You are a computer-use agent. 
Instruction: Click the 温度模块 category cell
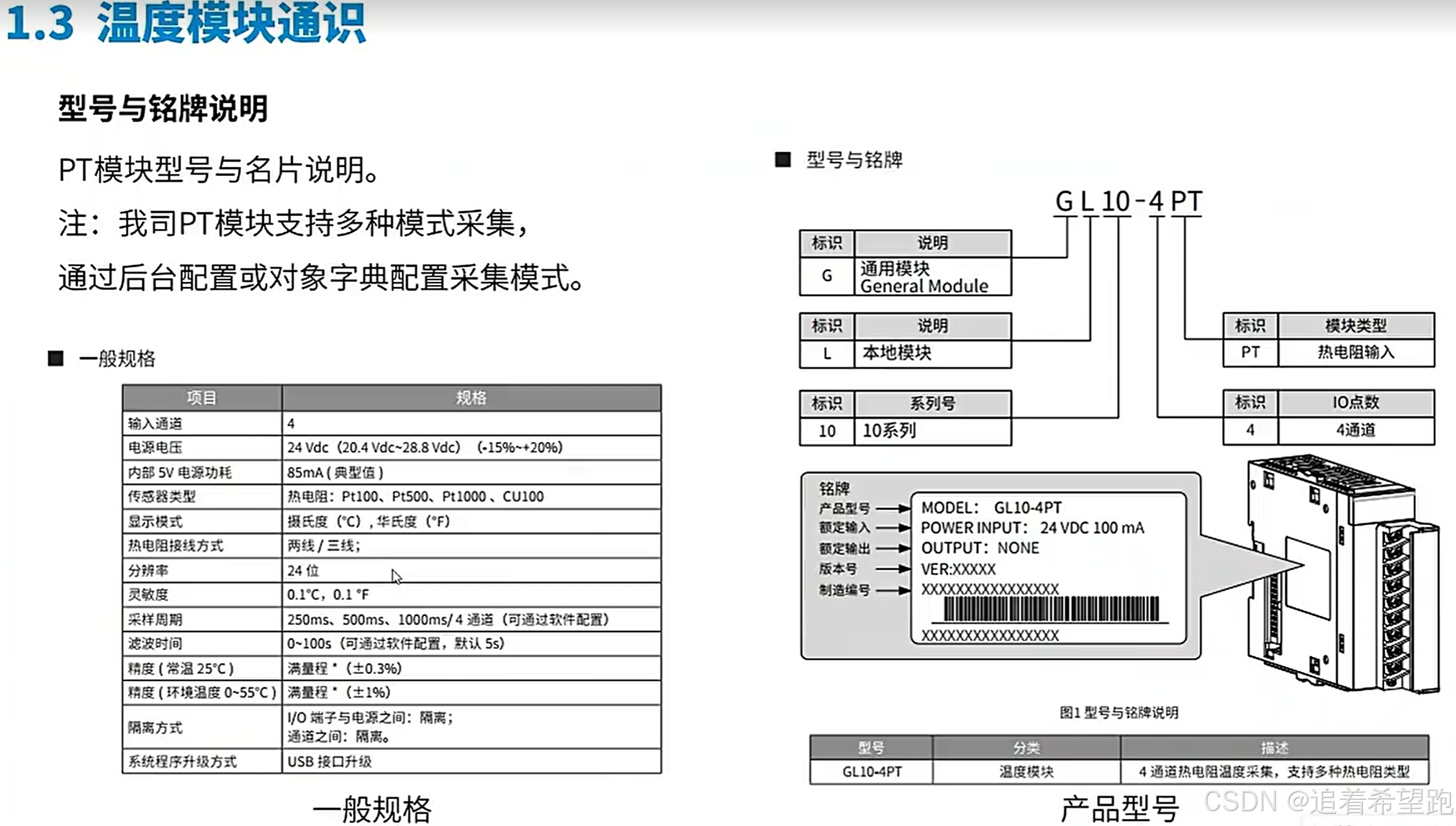1026,771
